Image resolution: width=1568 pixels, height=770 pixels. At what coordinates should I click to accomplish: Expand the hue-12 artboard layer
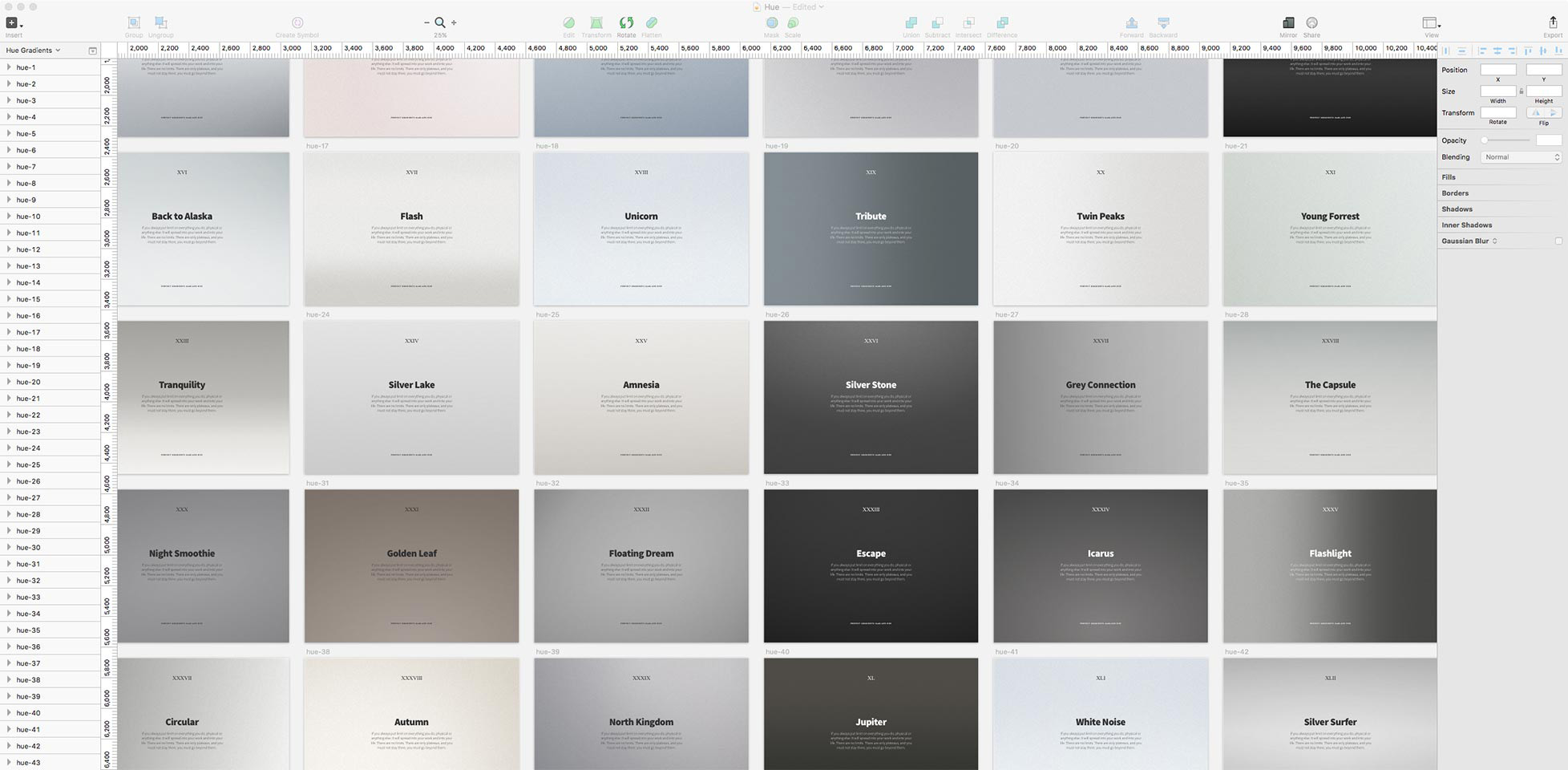9,249
